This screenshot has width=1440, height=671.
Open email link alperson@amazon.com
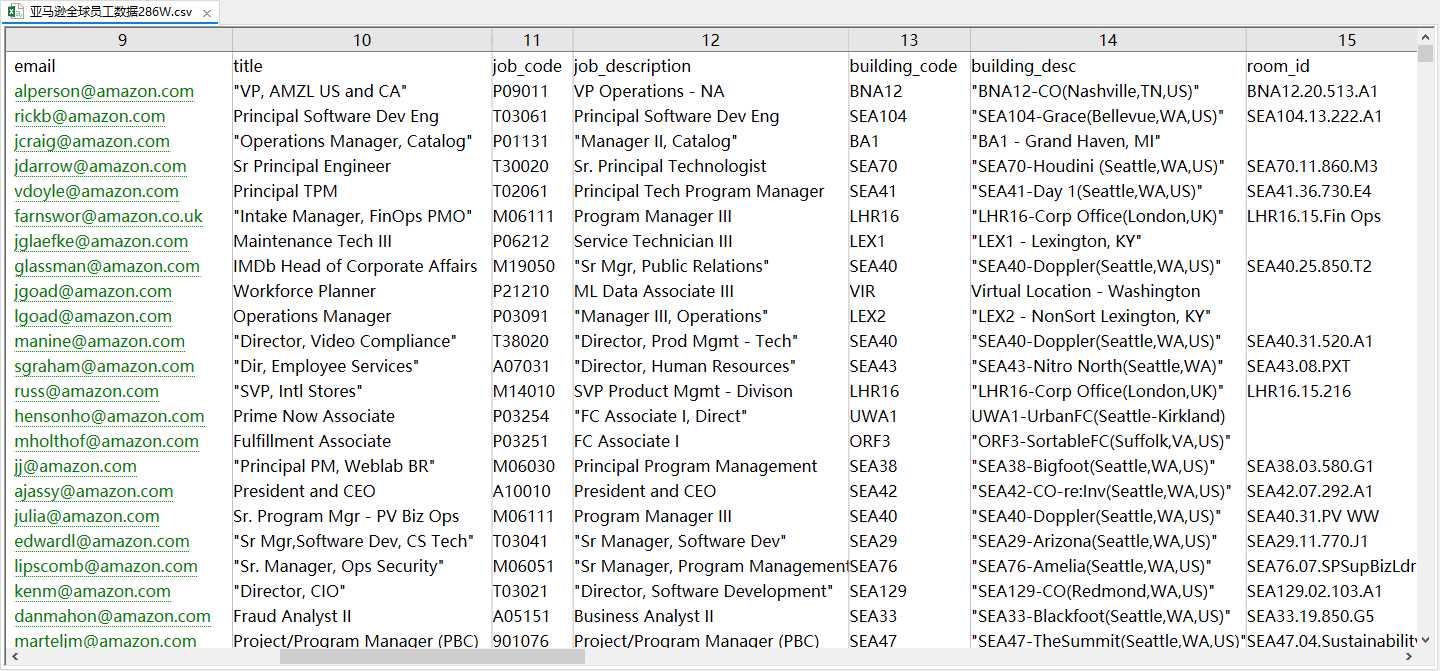coord(104,91)
